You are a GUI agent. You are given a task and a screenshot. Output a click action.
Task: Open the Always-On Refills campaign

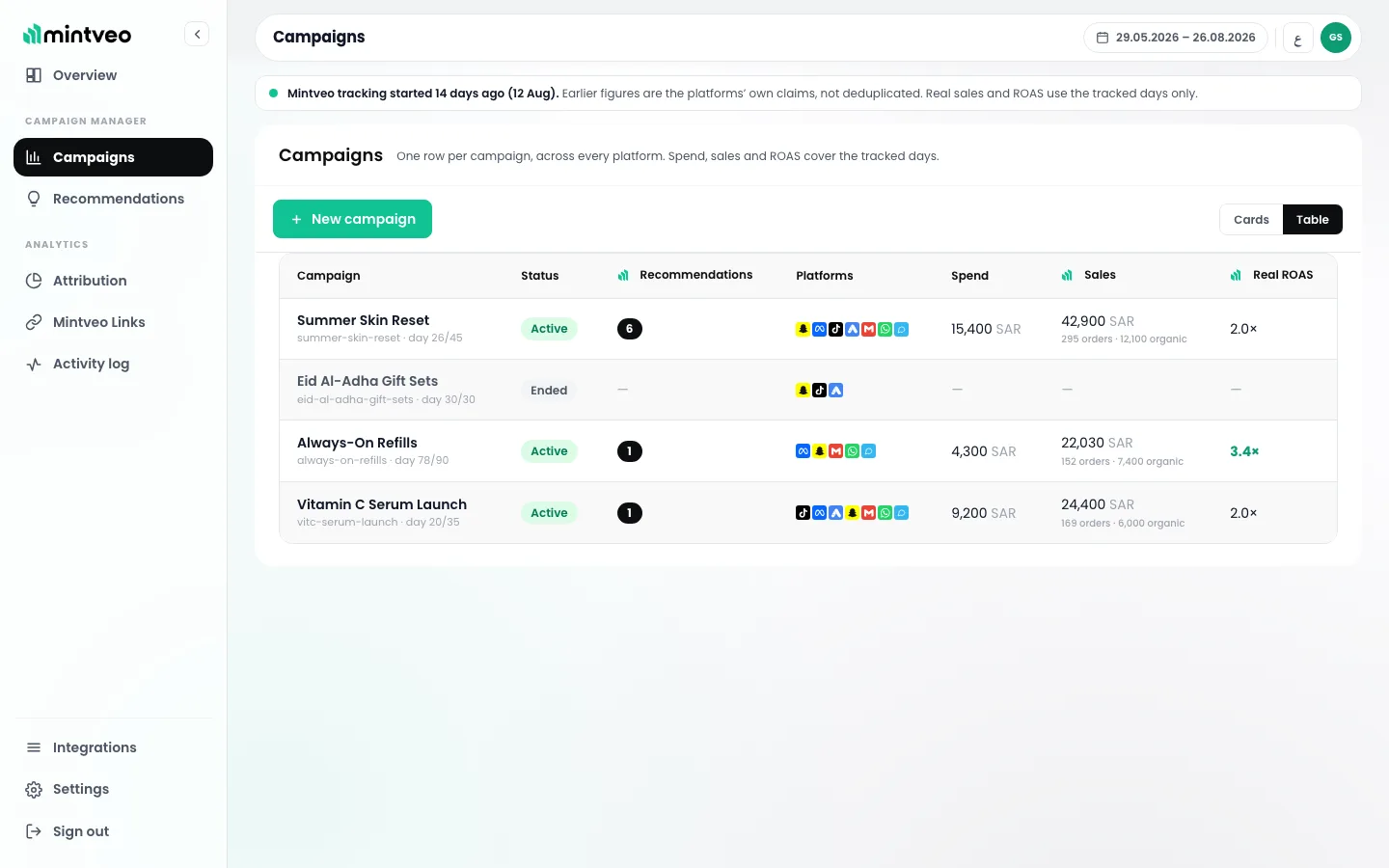tap(357, 443)
